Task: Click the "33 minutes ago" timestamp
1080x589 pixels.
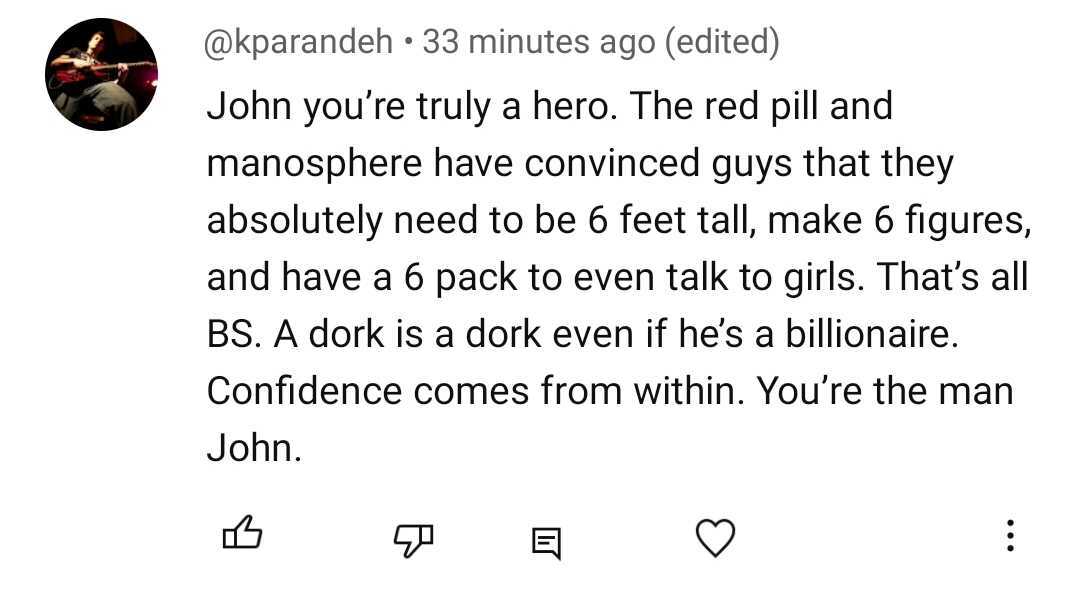Action: [x=538, y=42]
